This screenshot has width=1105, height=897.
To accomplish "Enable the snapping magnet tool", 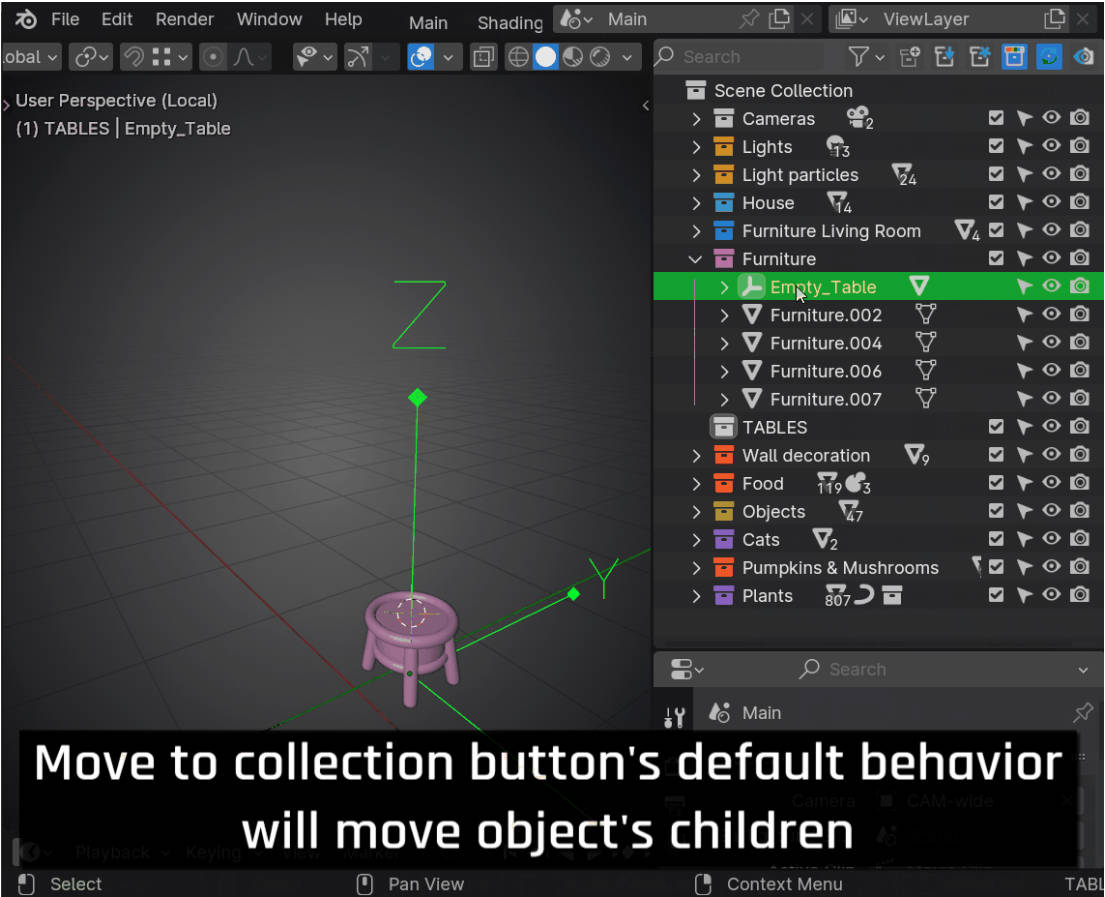I will pyautogui.click(x=136, y=57).
